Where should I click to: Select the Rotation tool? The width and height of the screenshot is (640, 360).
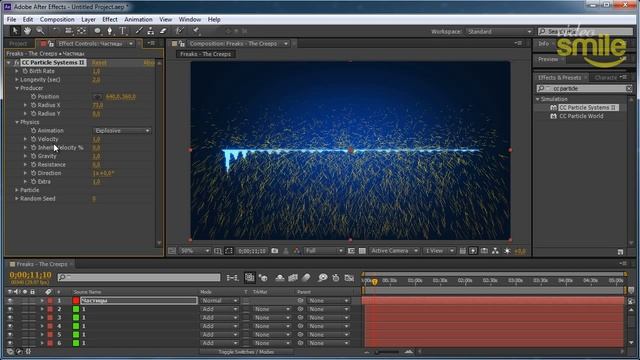click(x=56, y=31)
